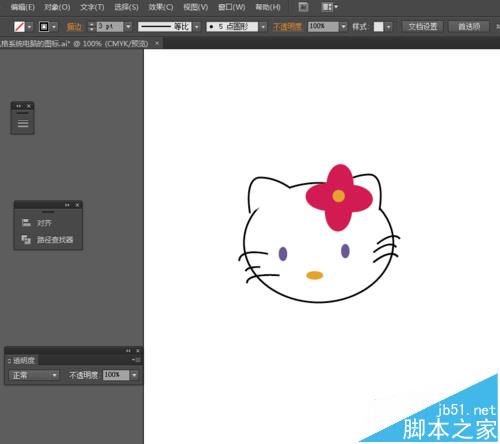Open the 窗口(W) Window menu

point(231,7)
